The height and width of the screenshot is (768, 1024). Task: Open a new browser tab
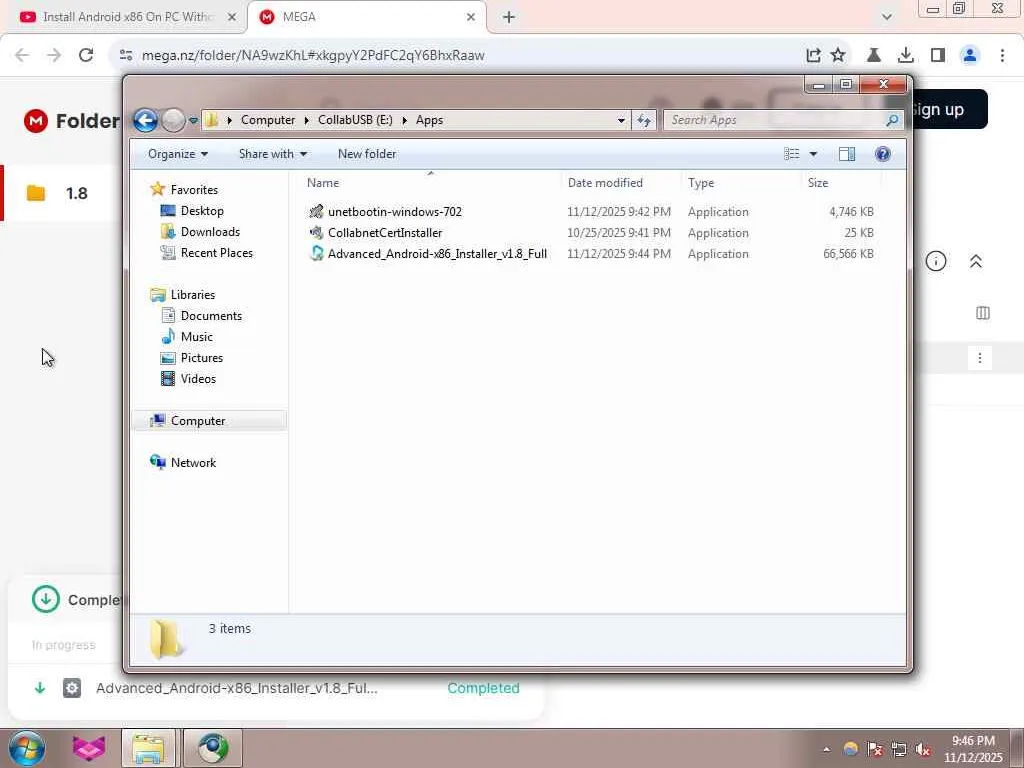point(509,17)
